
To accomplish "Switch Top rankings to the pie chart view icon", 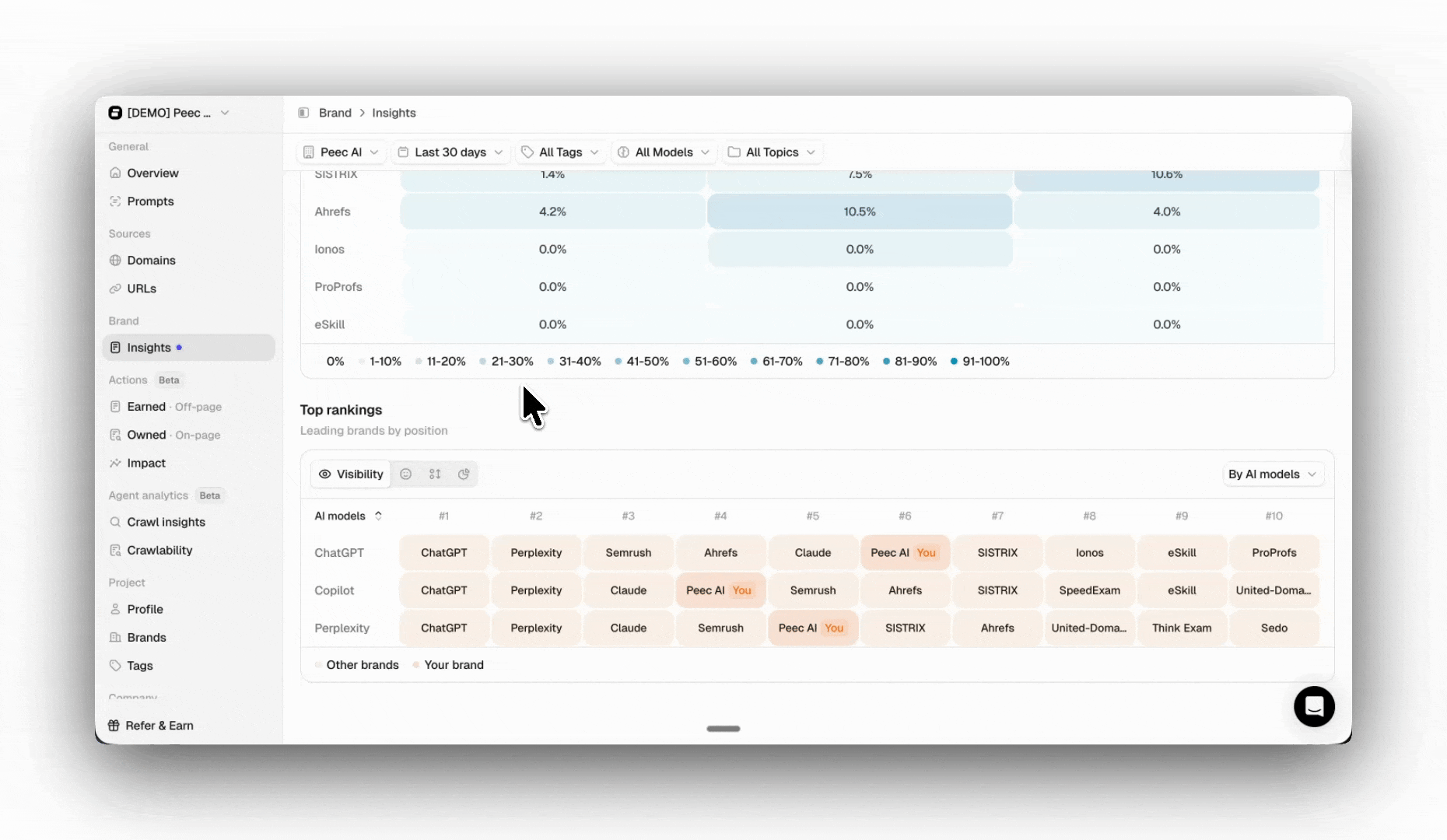I will point(464,474).
